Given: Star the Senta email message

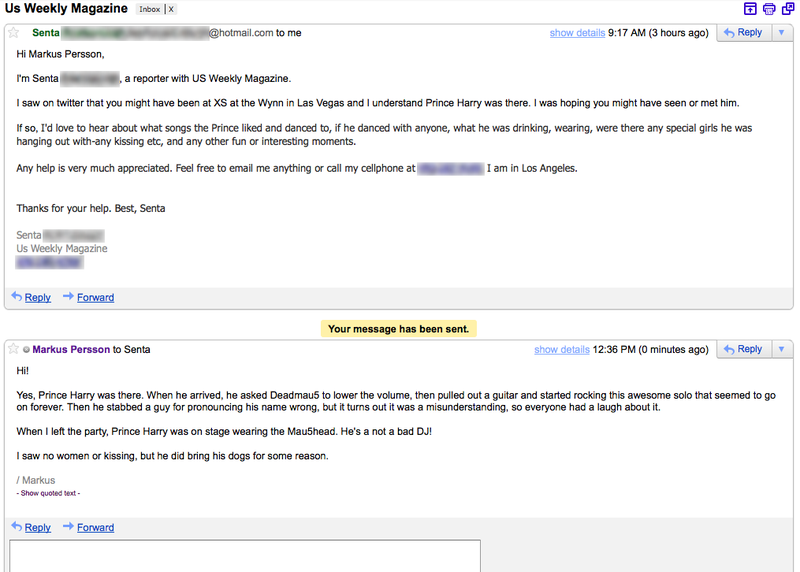Looking at the screenshot, I should (14, 33).
